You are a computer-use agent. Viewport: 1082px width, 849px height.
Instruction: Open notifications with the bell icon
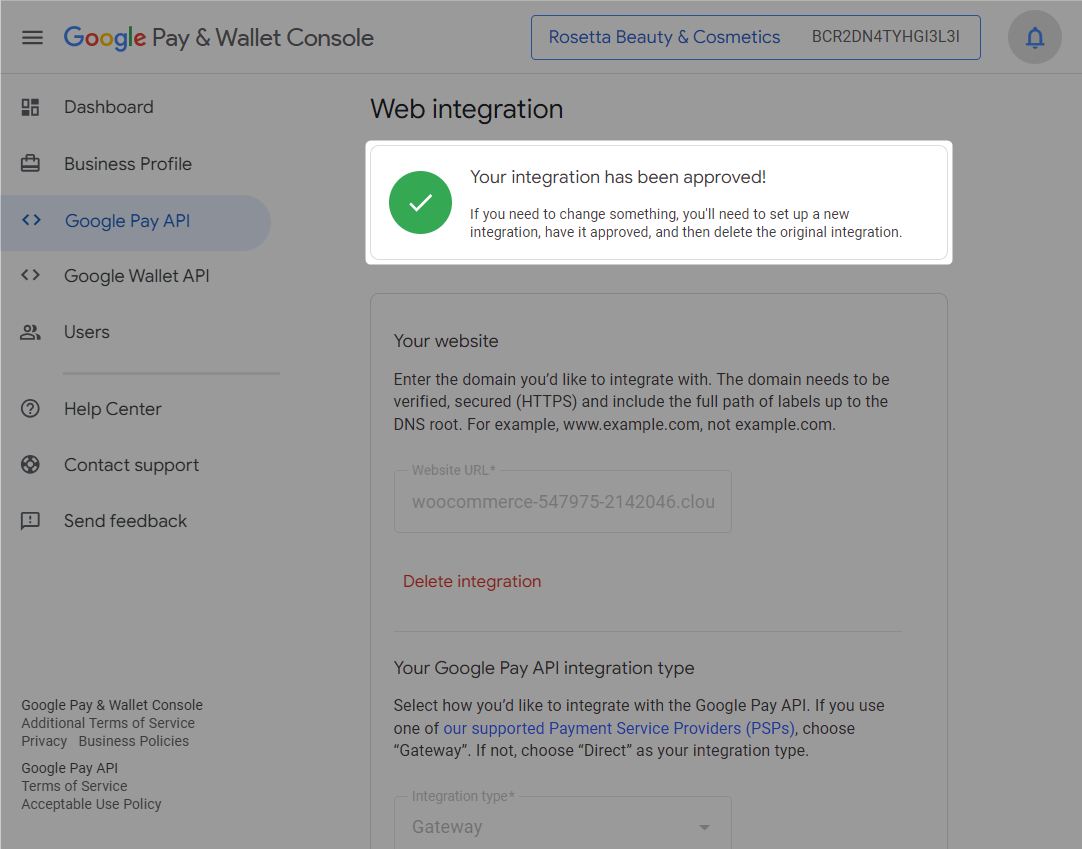click(x=1035, y=36)
